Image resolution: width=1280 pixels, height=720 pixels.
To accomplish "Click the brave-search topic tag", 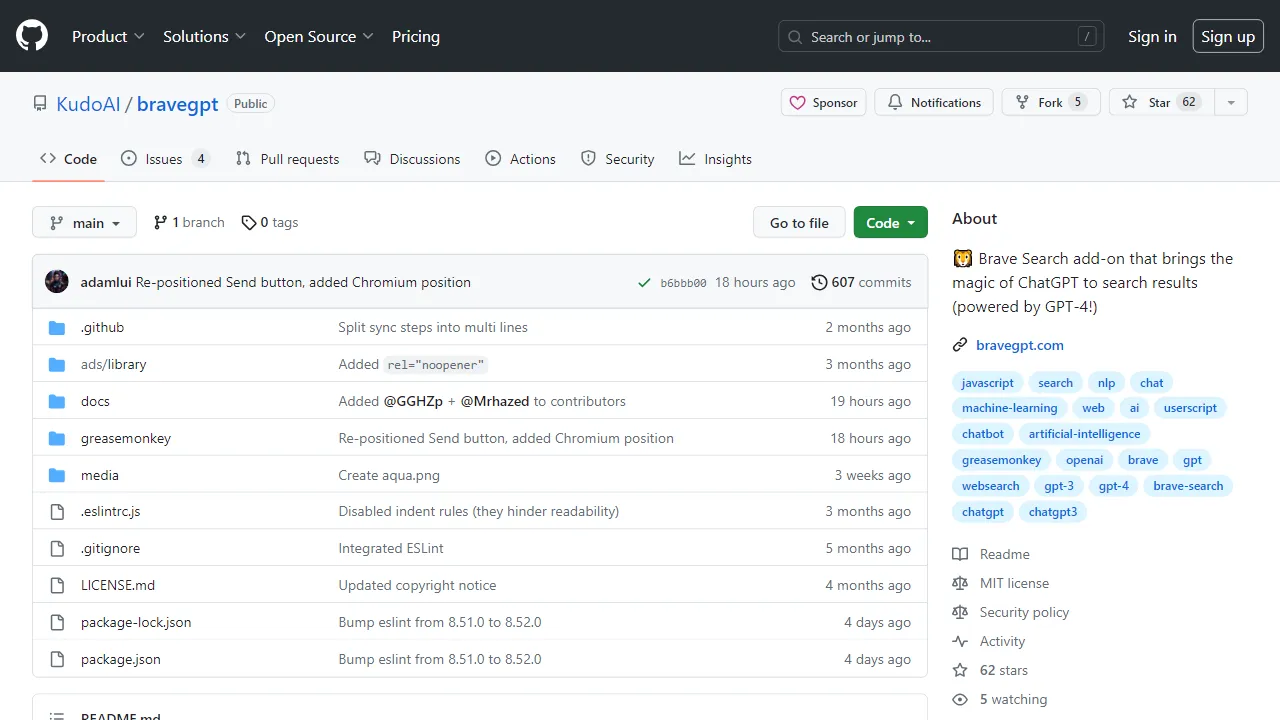I will click(1188, 486).
